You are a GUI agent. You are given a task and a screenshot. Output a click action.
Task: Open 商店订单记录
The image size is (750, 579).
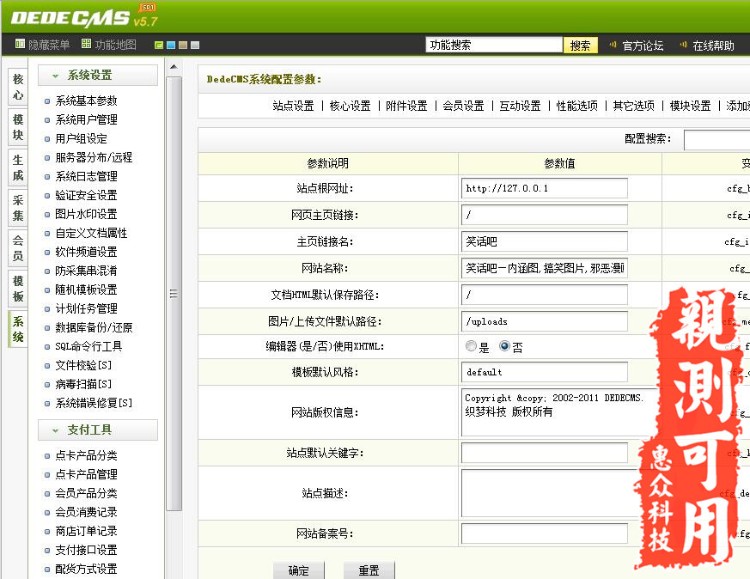click(x=86, y=531)
